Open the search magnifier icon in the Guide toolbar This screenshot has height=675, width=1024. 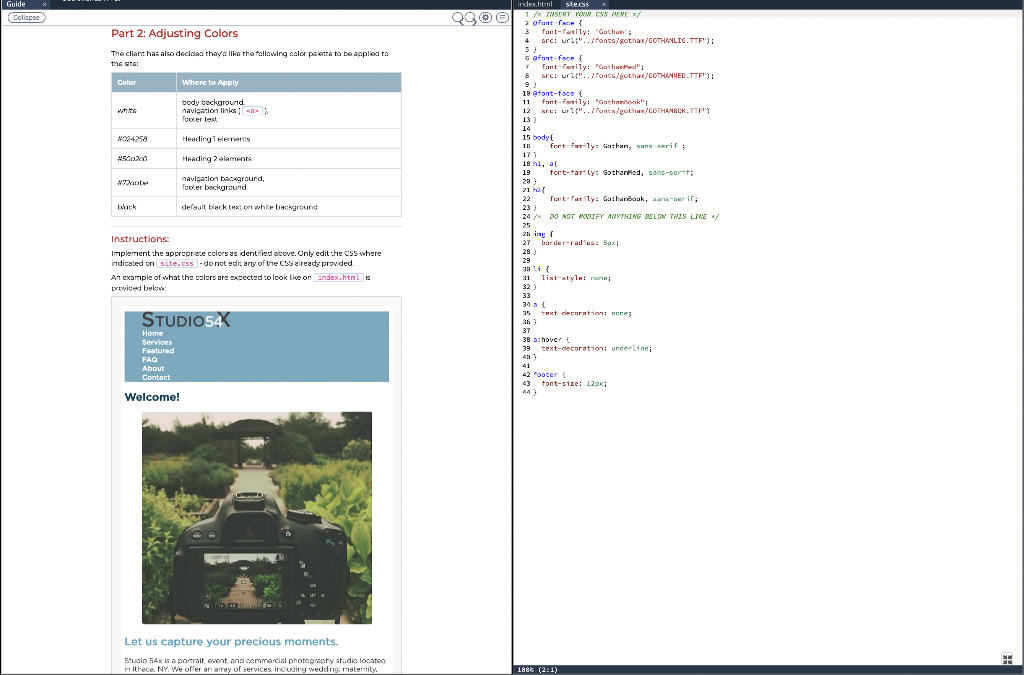[457, 17]
